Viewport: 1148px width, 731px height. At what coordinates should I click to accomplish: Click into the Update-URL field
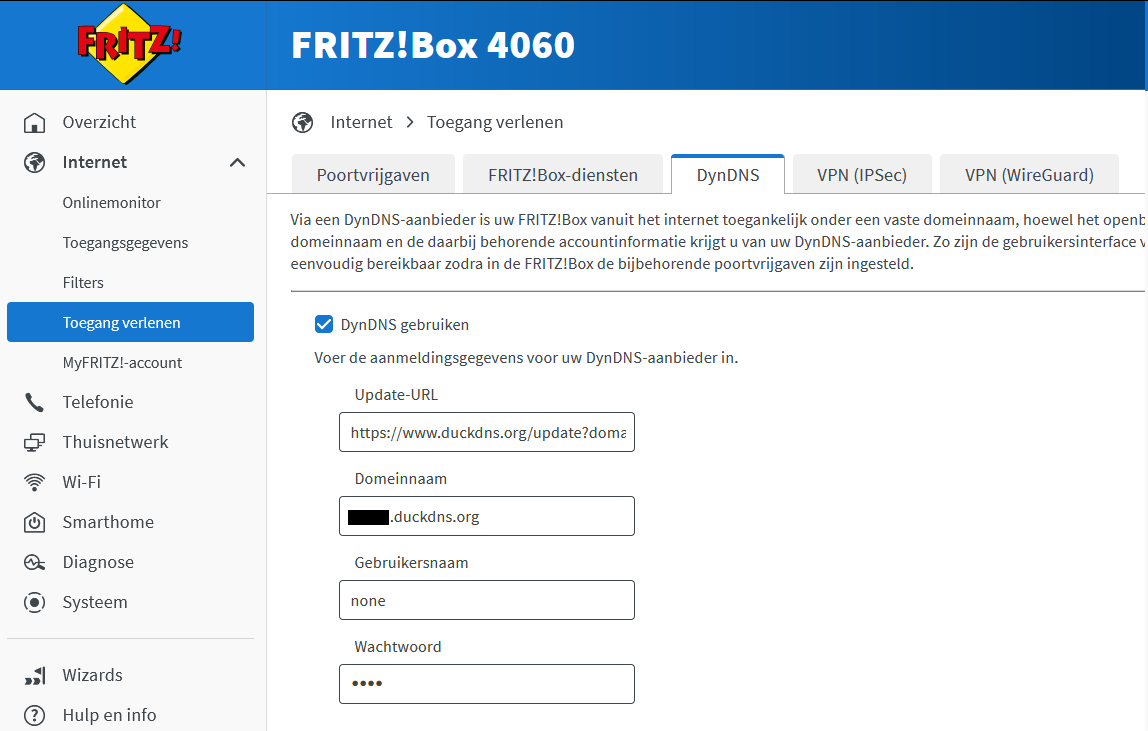point(487,432)
